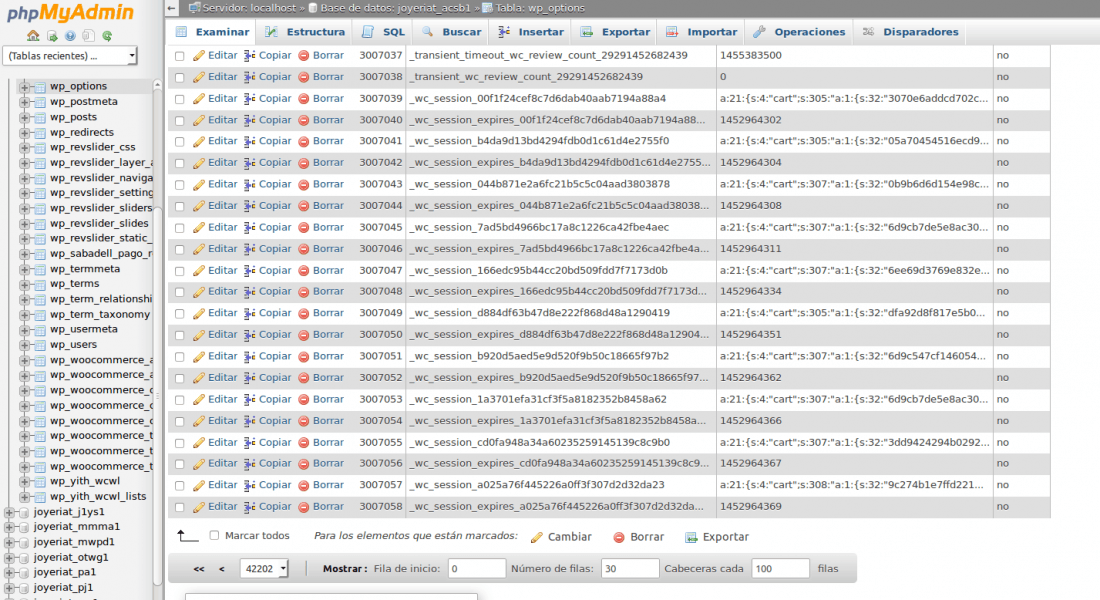Click table icon beside wp_terms
1100x600 pixels.
40,284
